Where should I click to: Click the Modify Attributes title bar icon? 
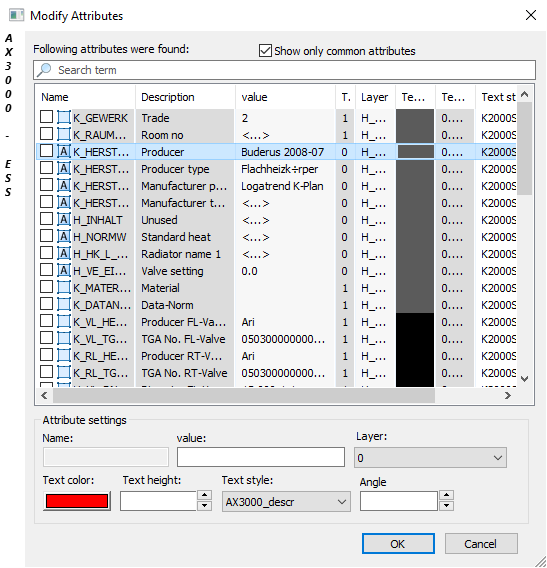(x=16, y=16)
